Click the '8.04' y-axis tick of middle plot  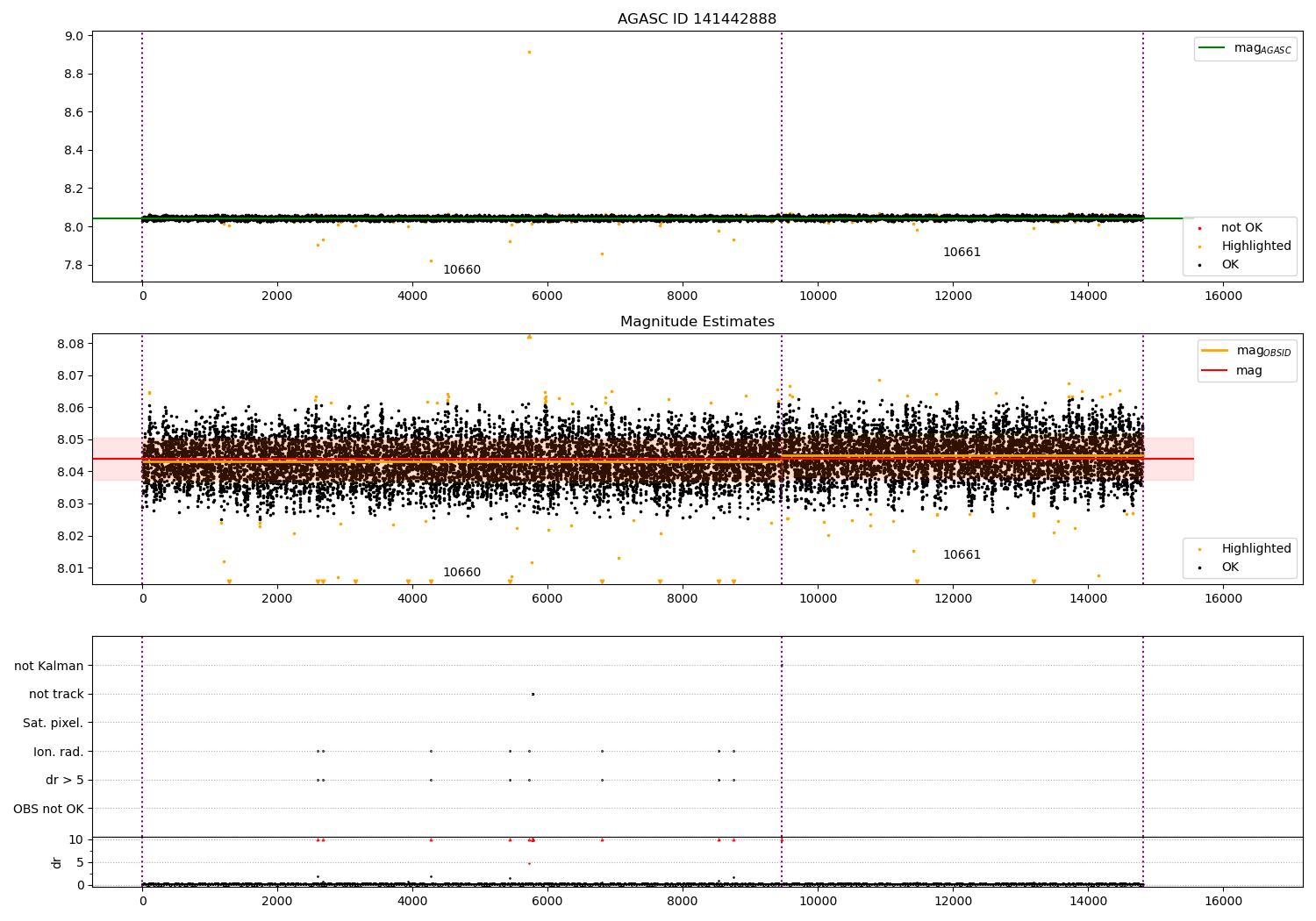click(x=70, y=472)
